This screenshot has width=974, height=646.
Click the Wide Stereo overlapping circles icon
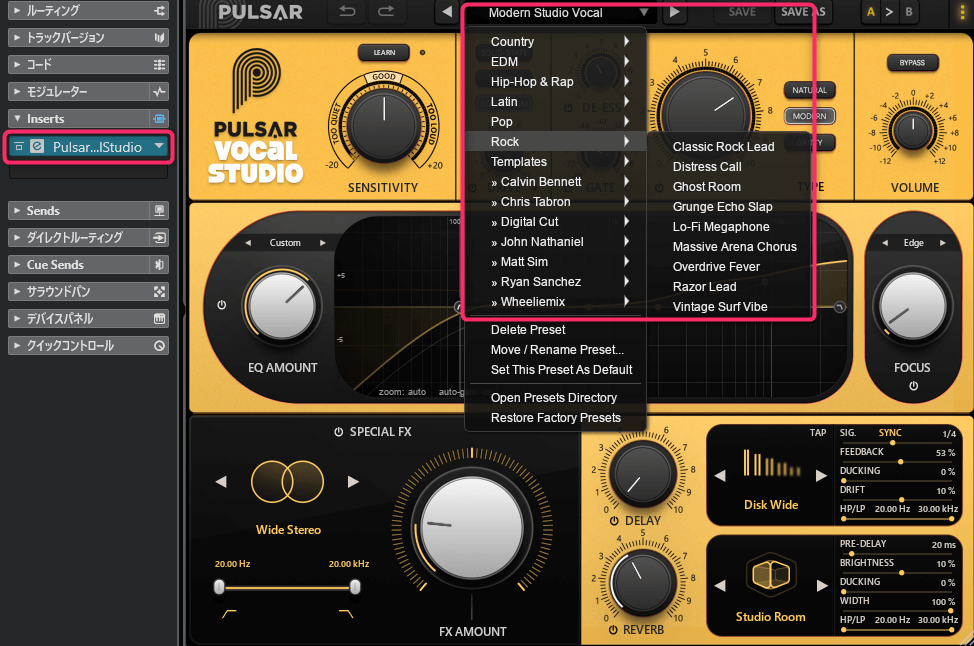pyautogui.click(x=288, y=481)
